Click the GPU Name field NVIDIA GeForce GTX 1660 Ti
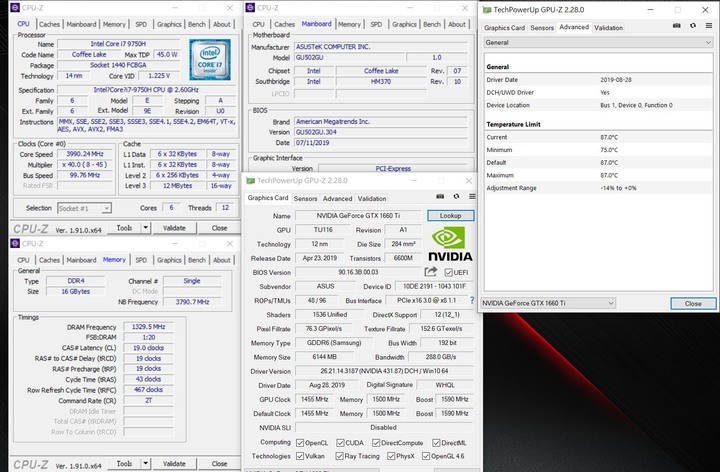Screen dimensions: 720x472 (358, 215)
